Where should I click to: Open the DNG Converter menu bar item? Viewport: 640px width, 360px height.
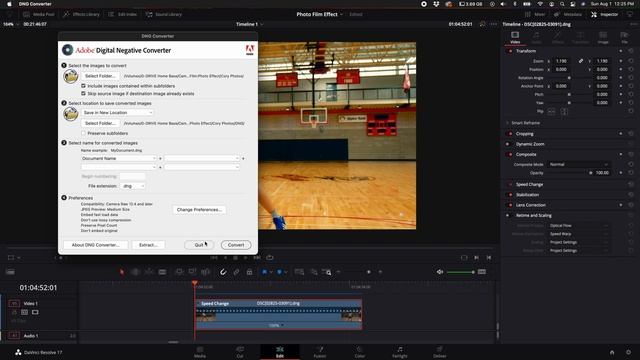click(35, 4)
